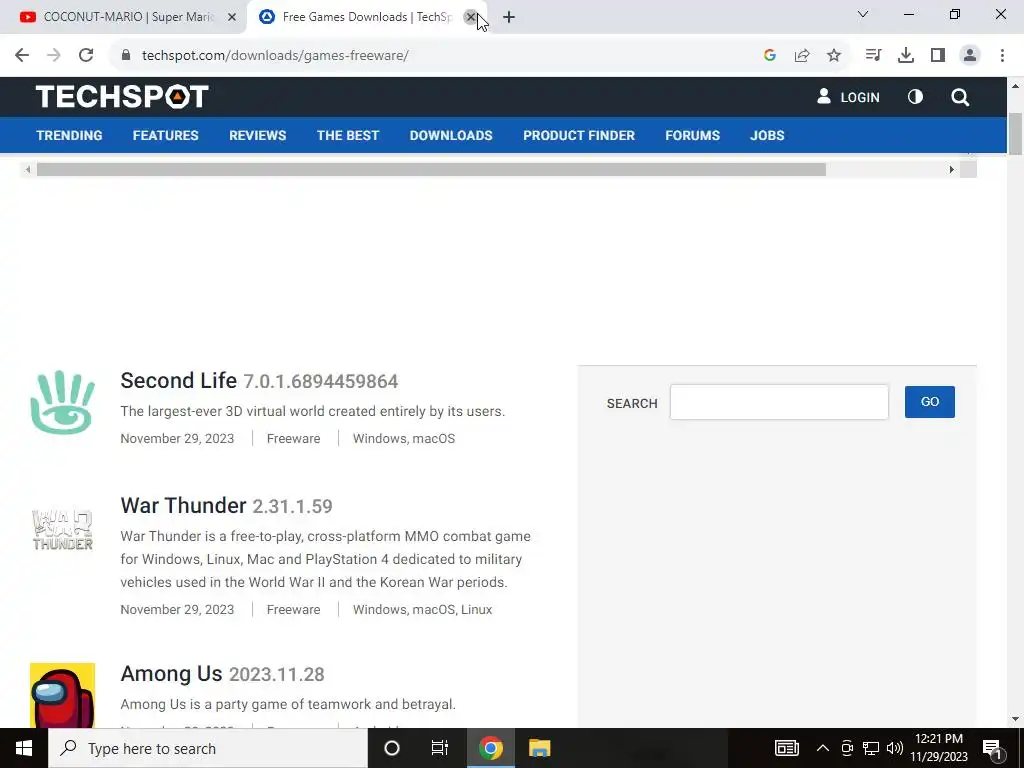This screenshot has height=768, width=1024.
Task: Open TechSpot site search magnifier
Action: 960,97
